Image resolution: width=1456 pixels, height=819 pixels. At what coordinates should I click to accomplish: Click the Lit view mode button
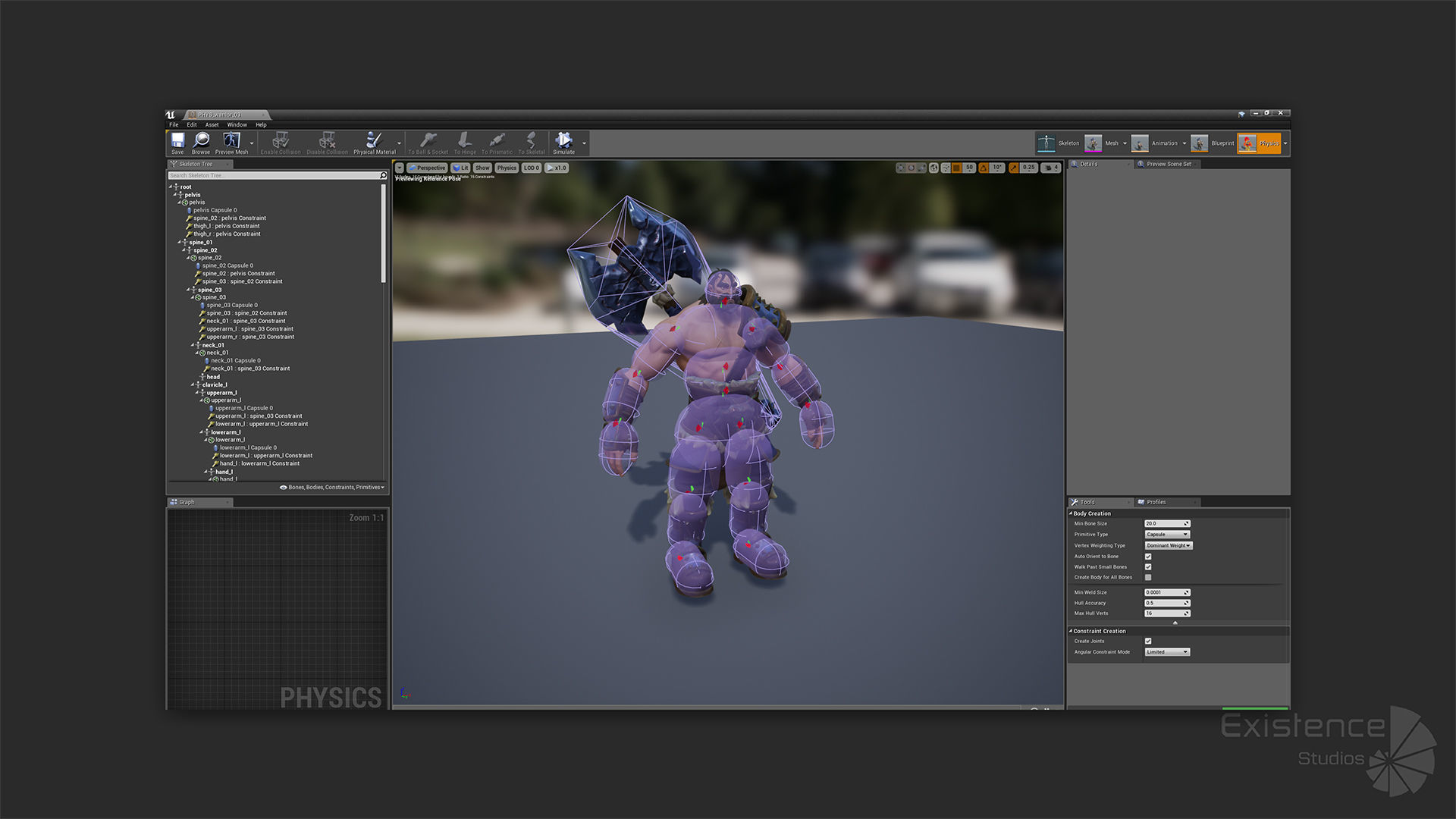[460, 168]
